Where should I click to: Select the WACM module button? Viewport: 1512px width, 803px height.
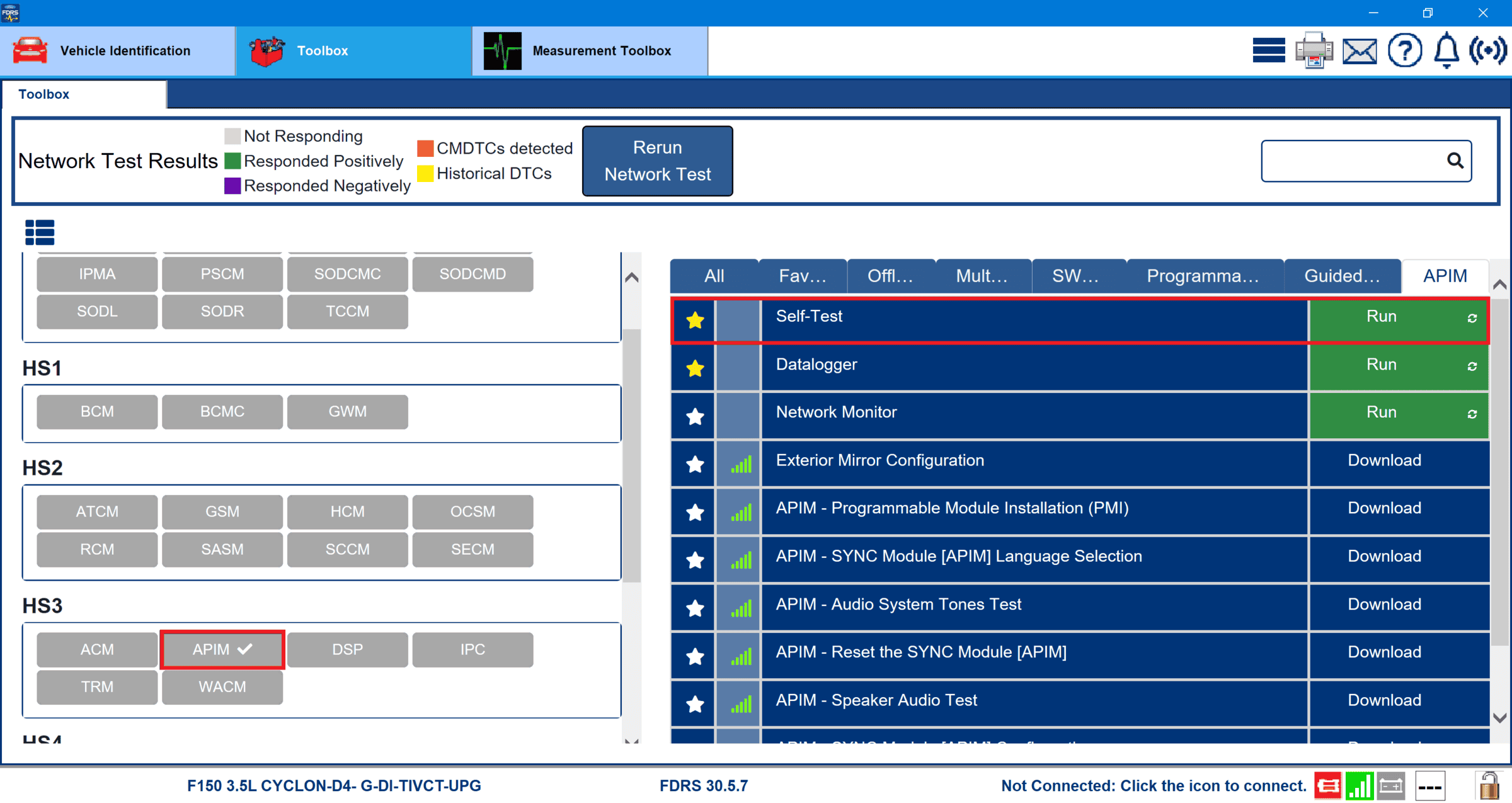coord(222,687)
